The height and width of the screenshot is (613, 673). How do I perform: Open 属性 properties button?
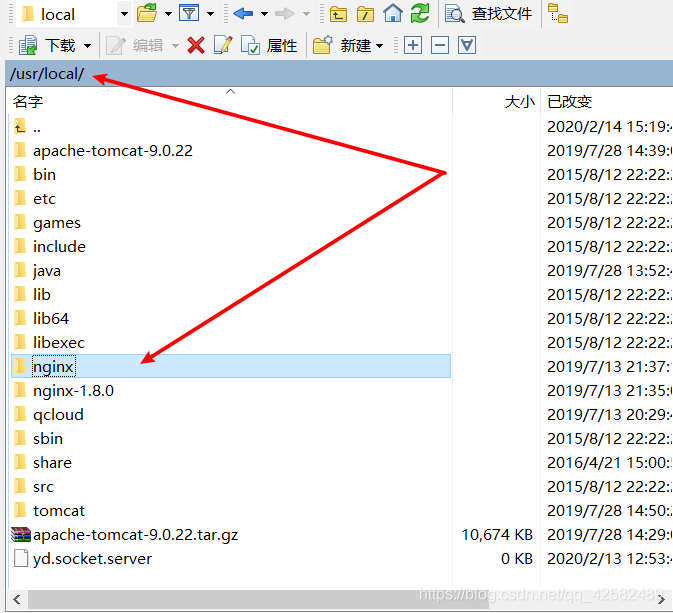pos(269,46)
